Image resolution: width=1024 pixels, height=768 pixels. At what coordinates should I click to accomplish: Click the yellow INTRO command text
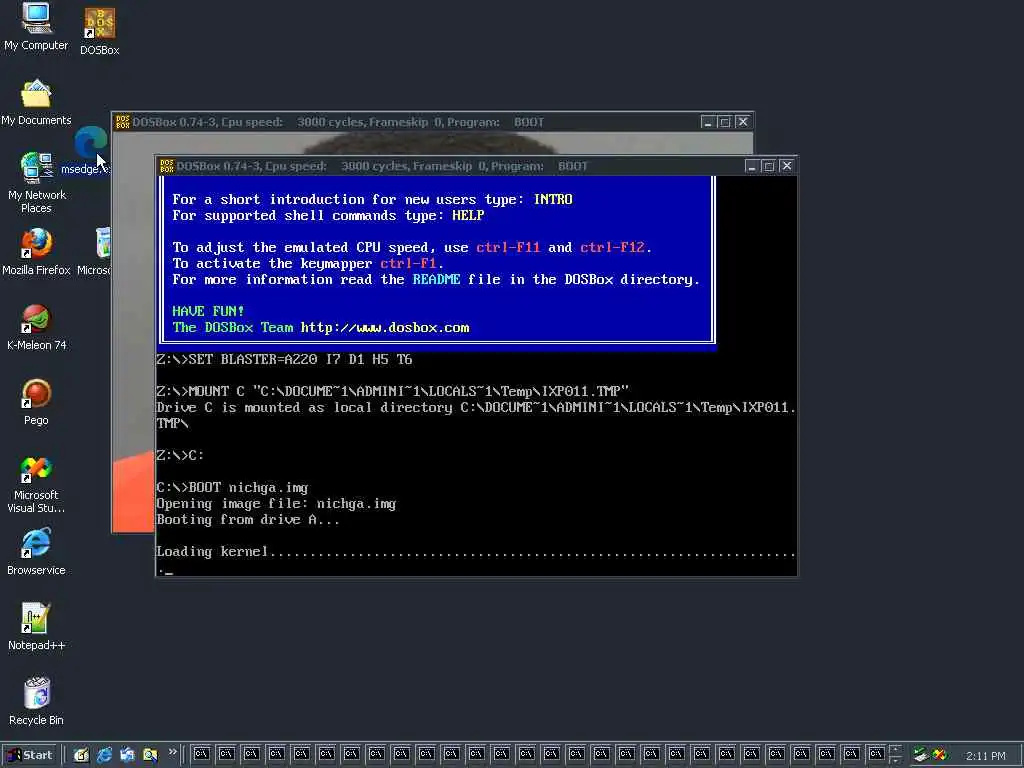coord(552,199)
